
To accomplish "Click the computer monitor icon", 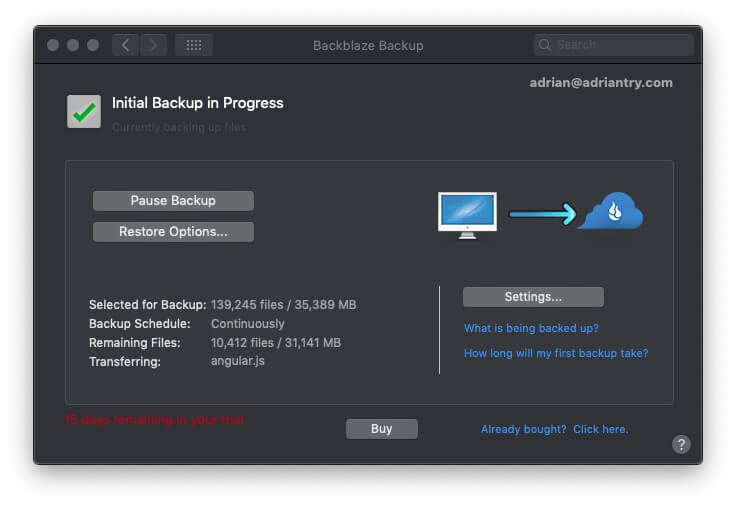I will (x=467, y=214).
